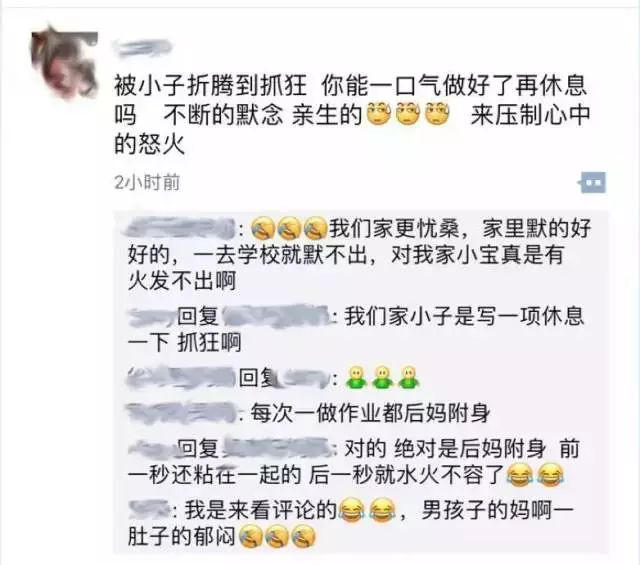The image size is (640, 565).
Task: Click the blurred poster username above the post
Action: [x=142, y=48]
